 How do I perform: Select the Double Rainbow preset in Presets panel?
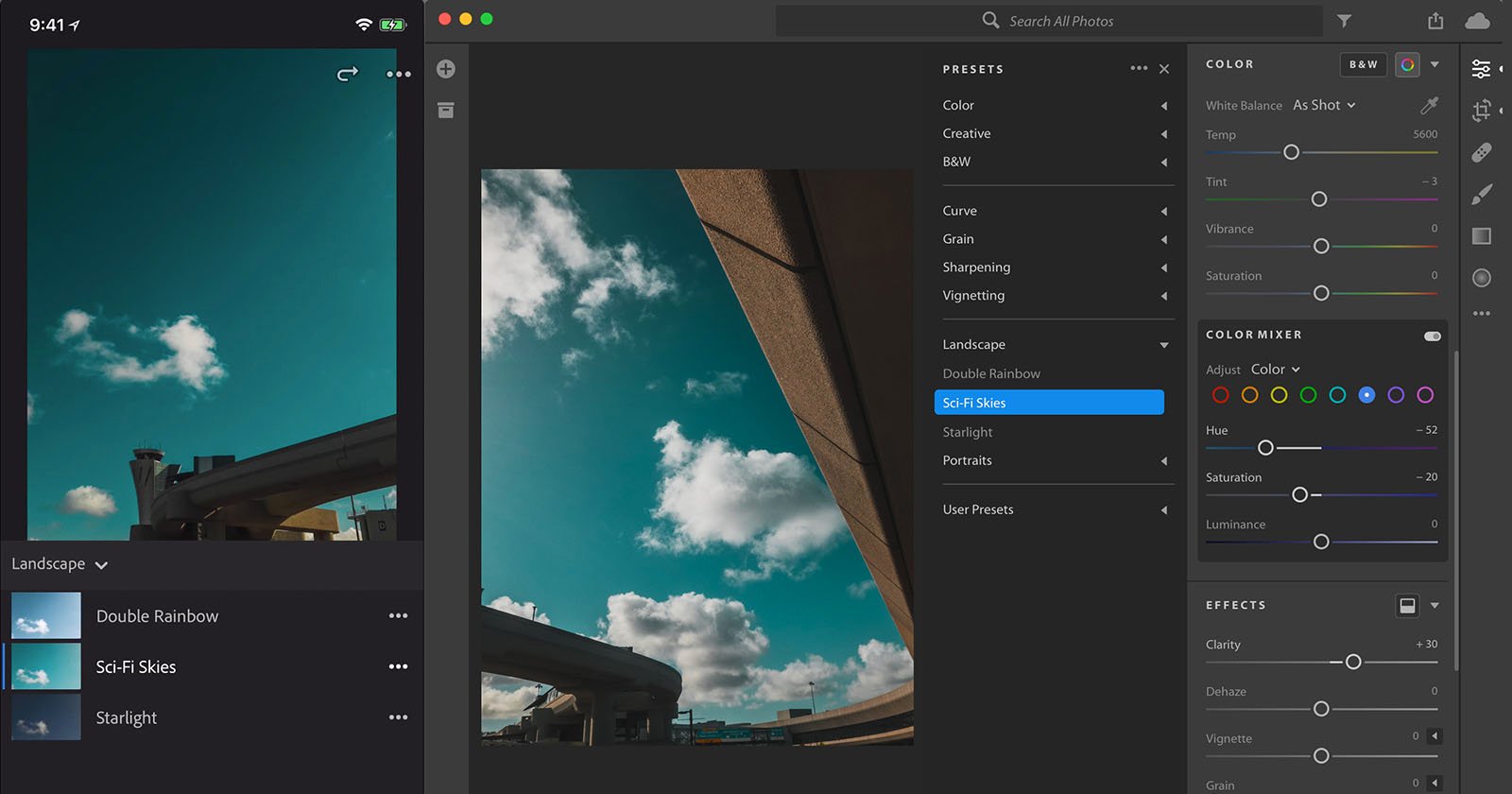(x=991, y=373)
